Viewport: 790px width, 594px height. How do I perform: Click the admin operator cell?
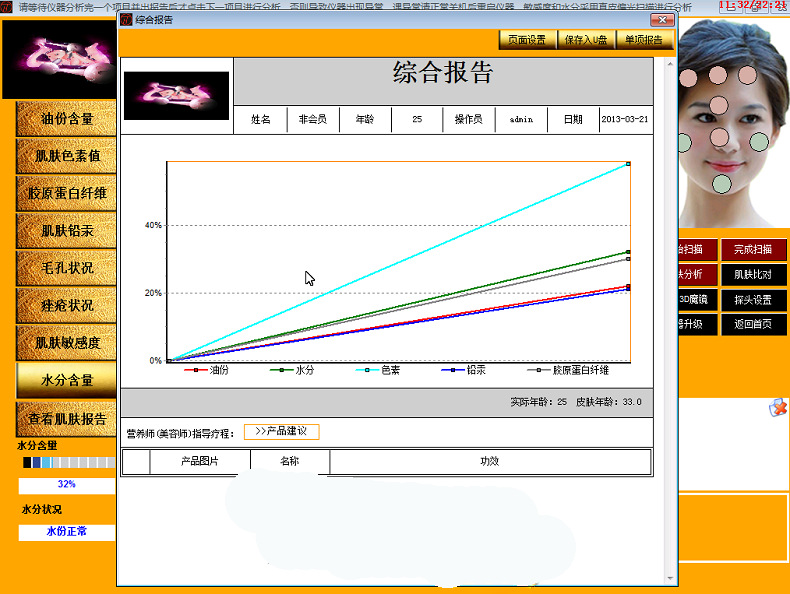[x=521, y=119]
